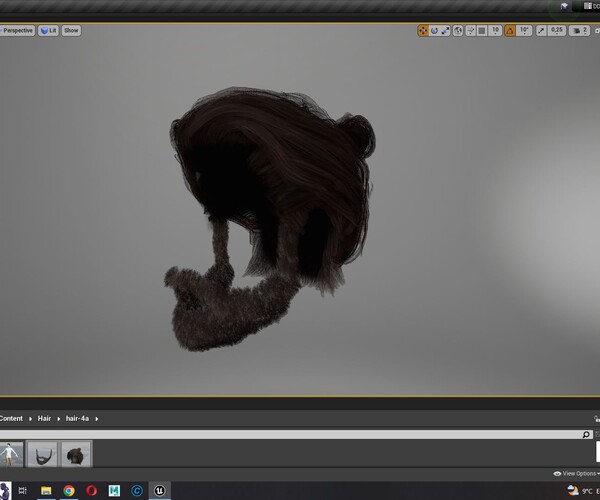Click the hair-4a folder breadcrumb
Image resolution: width=600 pixels, height=500 pixels.
[77, 419]
